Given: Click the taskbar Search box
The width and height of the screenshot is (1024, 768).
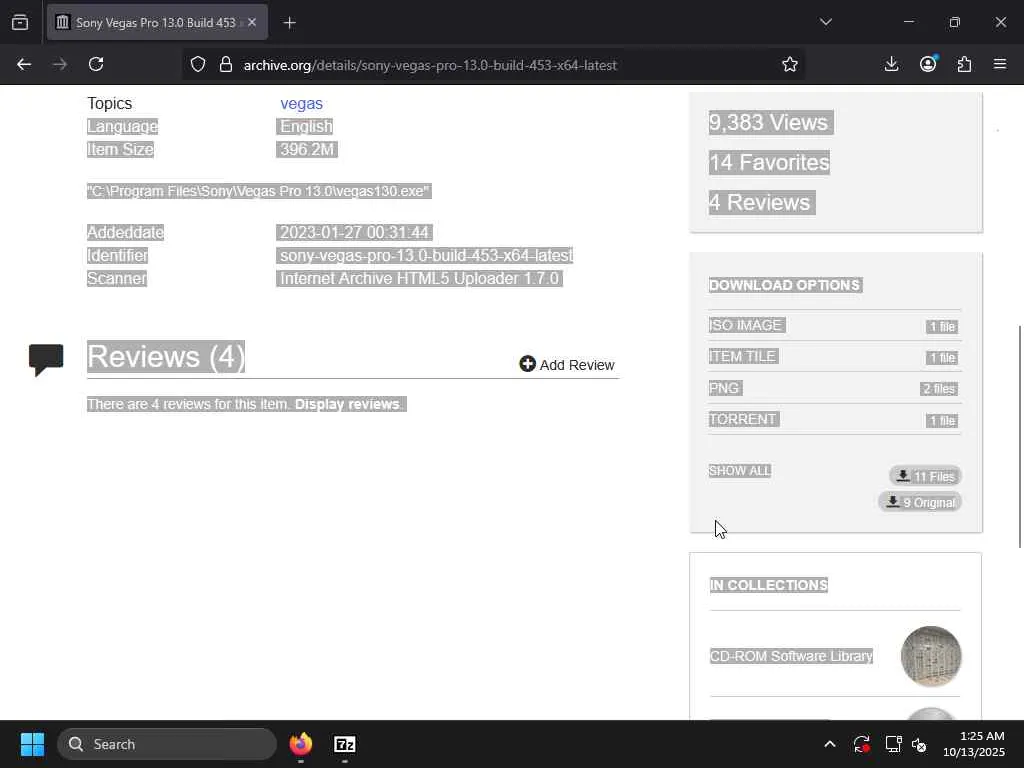Looking at the screenshot, I should 167,744.
